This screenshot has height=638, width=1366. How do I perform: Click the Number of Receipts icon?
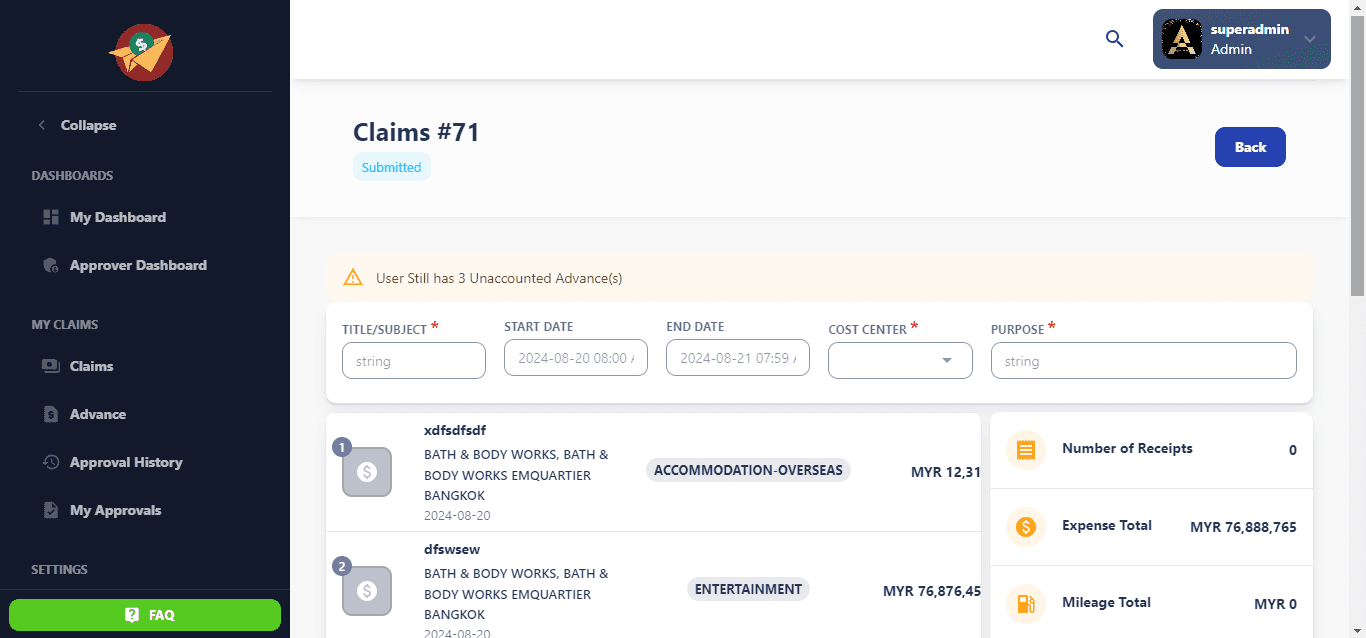coord(1025,450)
